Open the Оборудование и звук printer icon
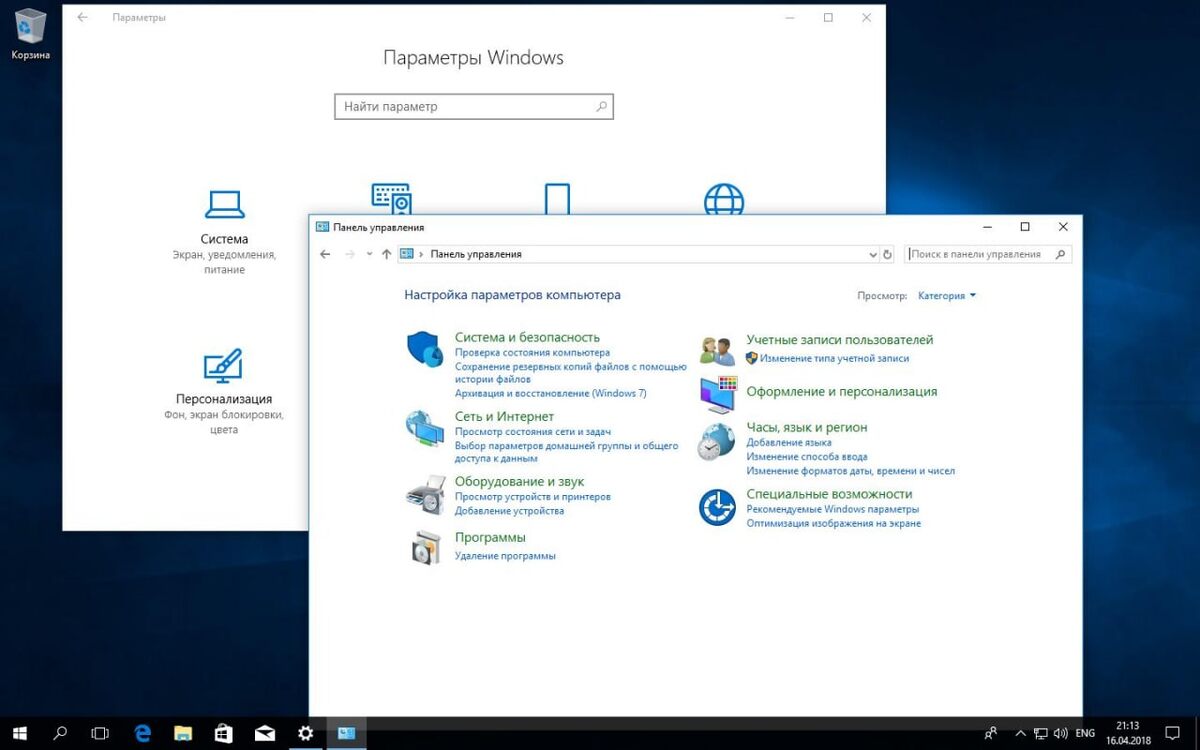The width and height of the screenshot is (1200, 750). pos(425,494)
